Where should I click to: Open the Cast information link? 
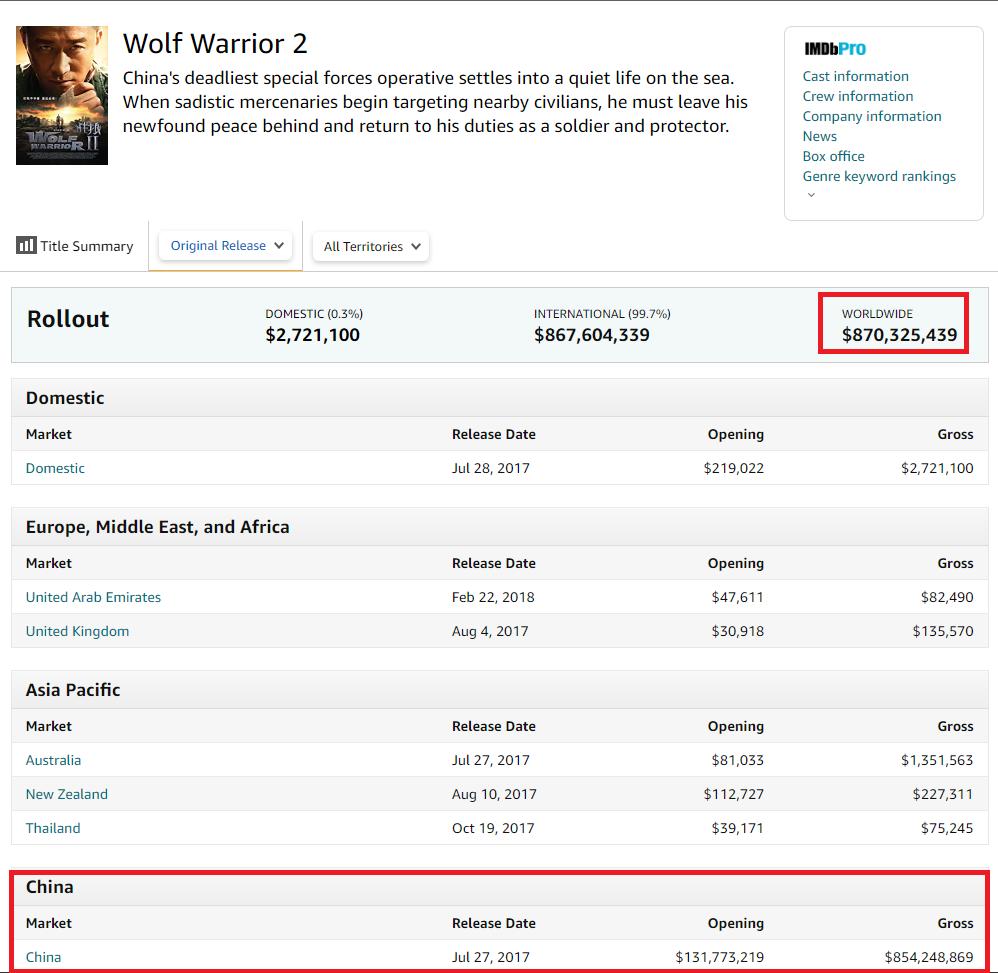tap(855, 76)
